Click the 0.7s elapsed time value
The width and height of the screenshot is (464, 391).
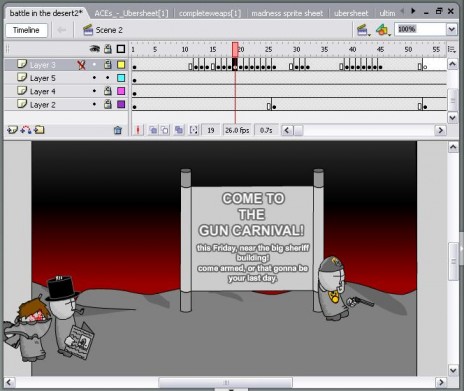[x=266, y=130]
